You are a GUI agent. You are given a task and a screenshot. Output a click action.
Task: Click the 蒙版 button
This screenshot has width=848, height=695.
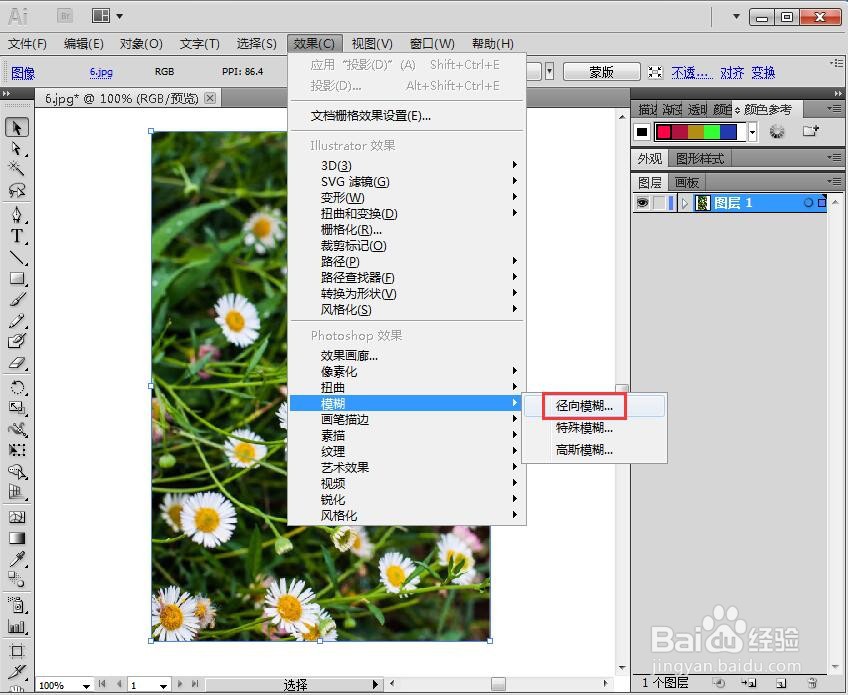tap(601, 72)
